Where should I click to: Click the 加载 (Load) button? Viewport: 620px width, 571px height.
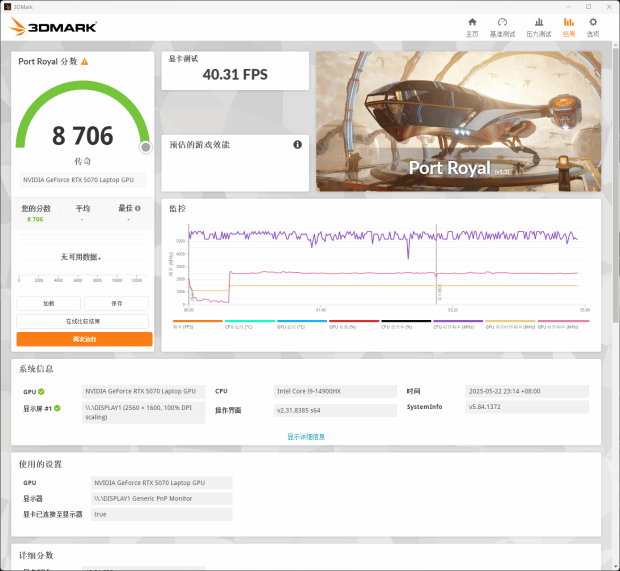tap(49, 303)
